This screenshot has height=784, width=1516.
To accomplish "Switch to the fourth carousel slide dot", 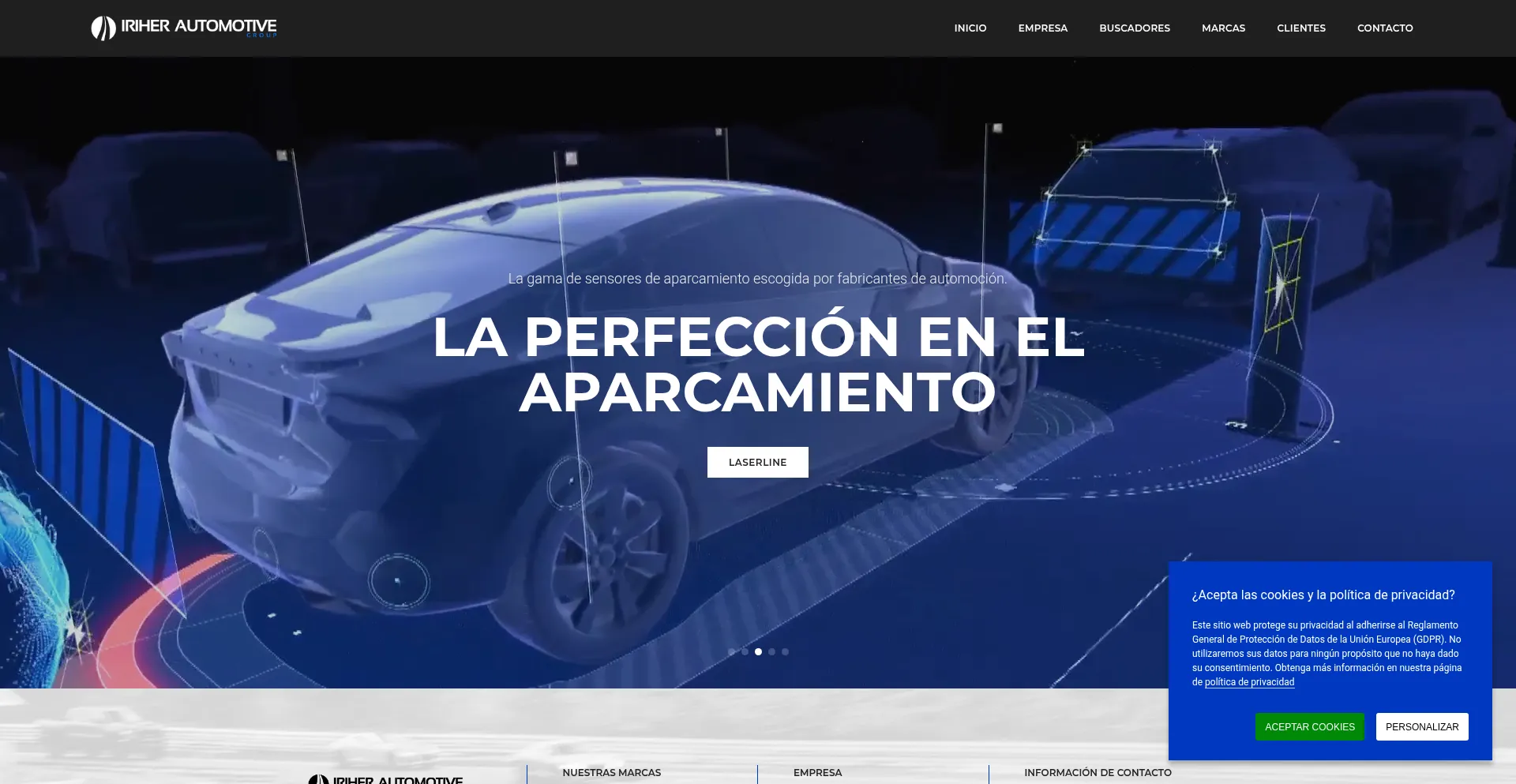I will [x=771, y=651].
